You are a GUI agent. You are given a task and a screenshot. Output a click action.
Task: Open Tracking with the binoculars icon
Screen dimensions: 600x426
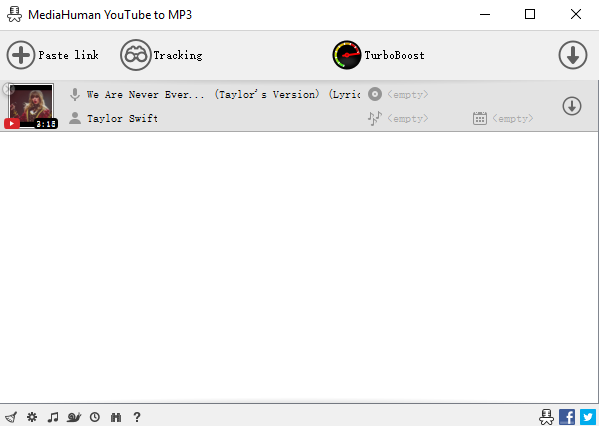[135, 55]
